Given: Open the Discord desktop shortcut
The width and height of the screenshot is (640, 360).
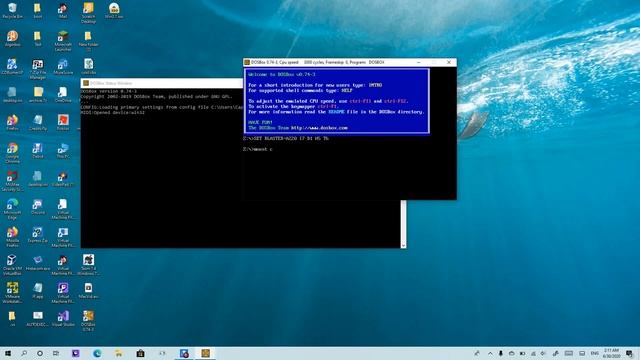Looking at the screenshot, I should point(38,206).
